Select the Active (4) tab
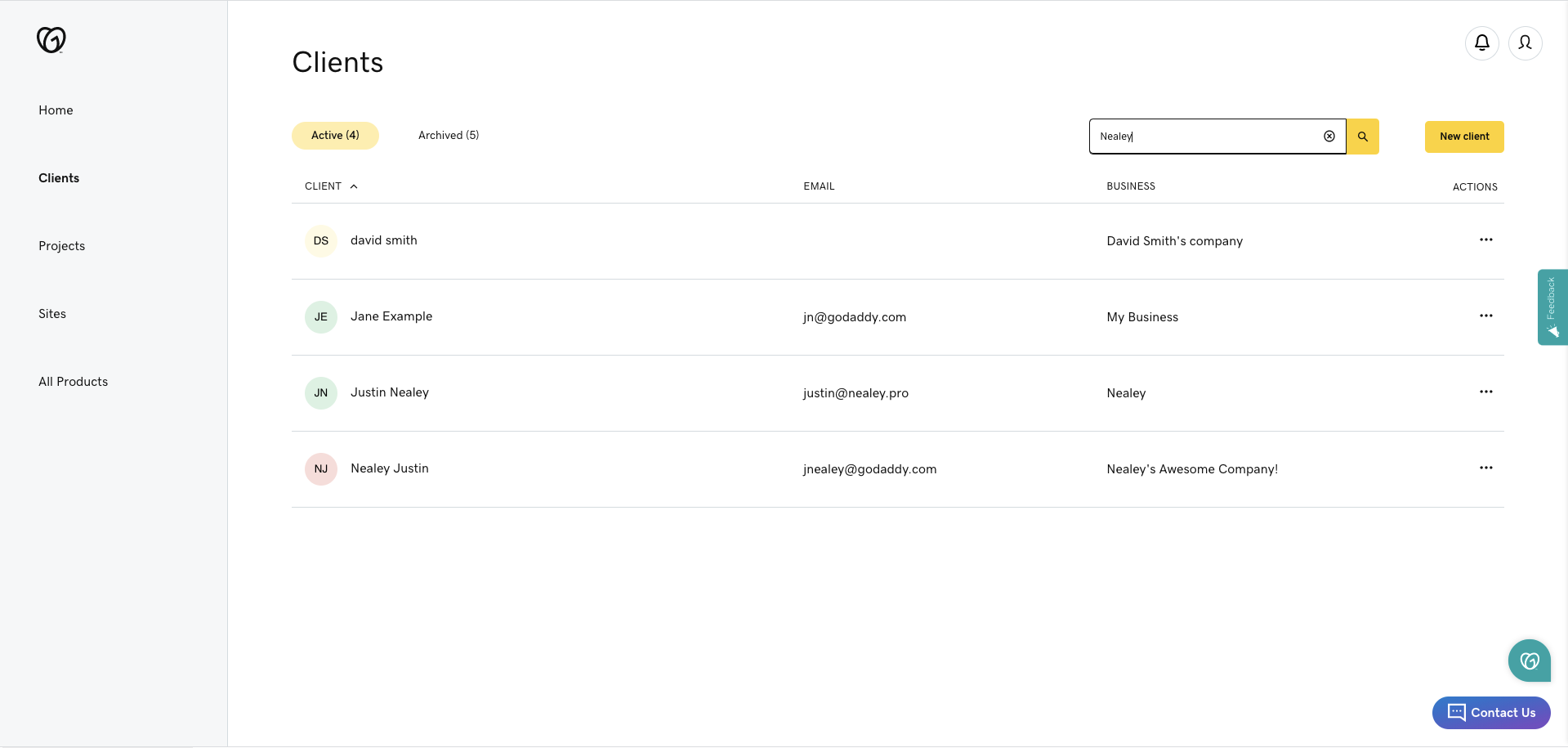This screenshot has width=1568, height=748. click(335, 136)
